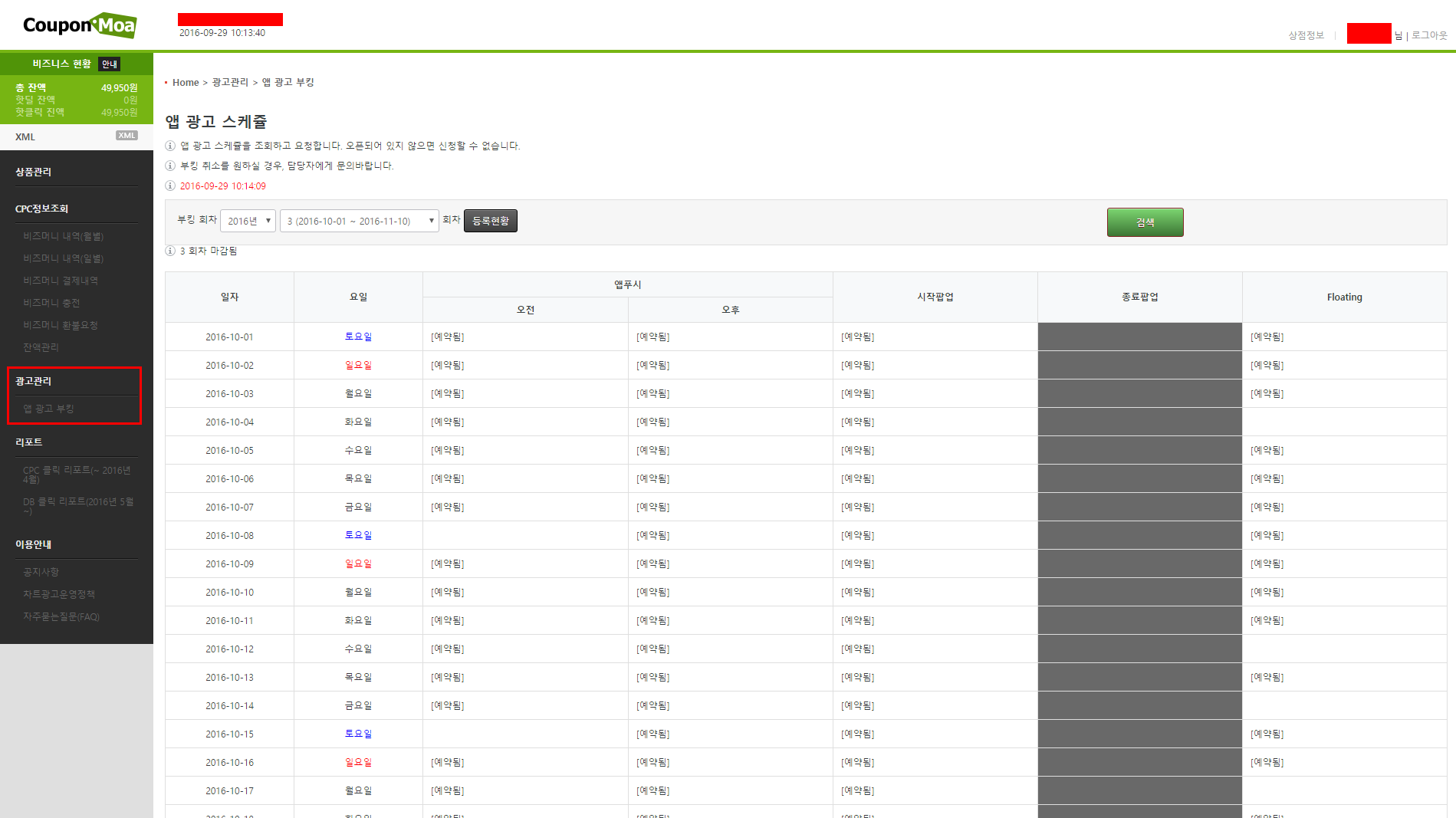1456x818 pixels.
Task: Click Home in the breadcrumb
Action: click(x=186, y=83)
